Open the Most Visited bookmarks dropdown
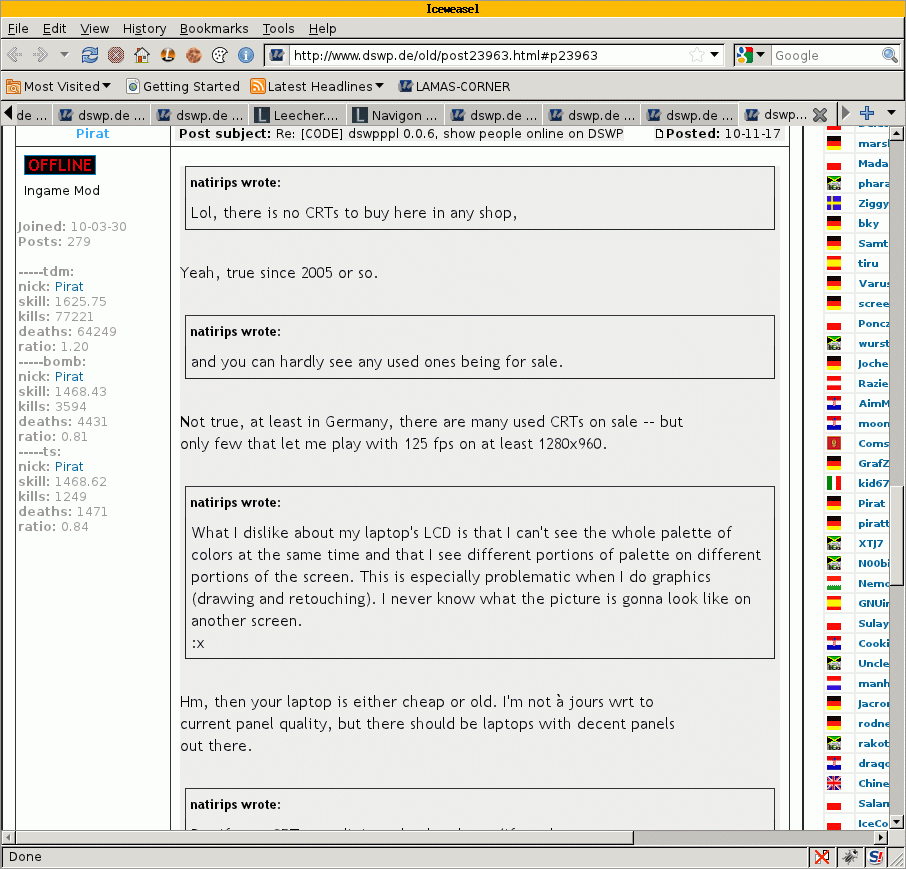 click(59, 86)
